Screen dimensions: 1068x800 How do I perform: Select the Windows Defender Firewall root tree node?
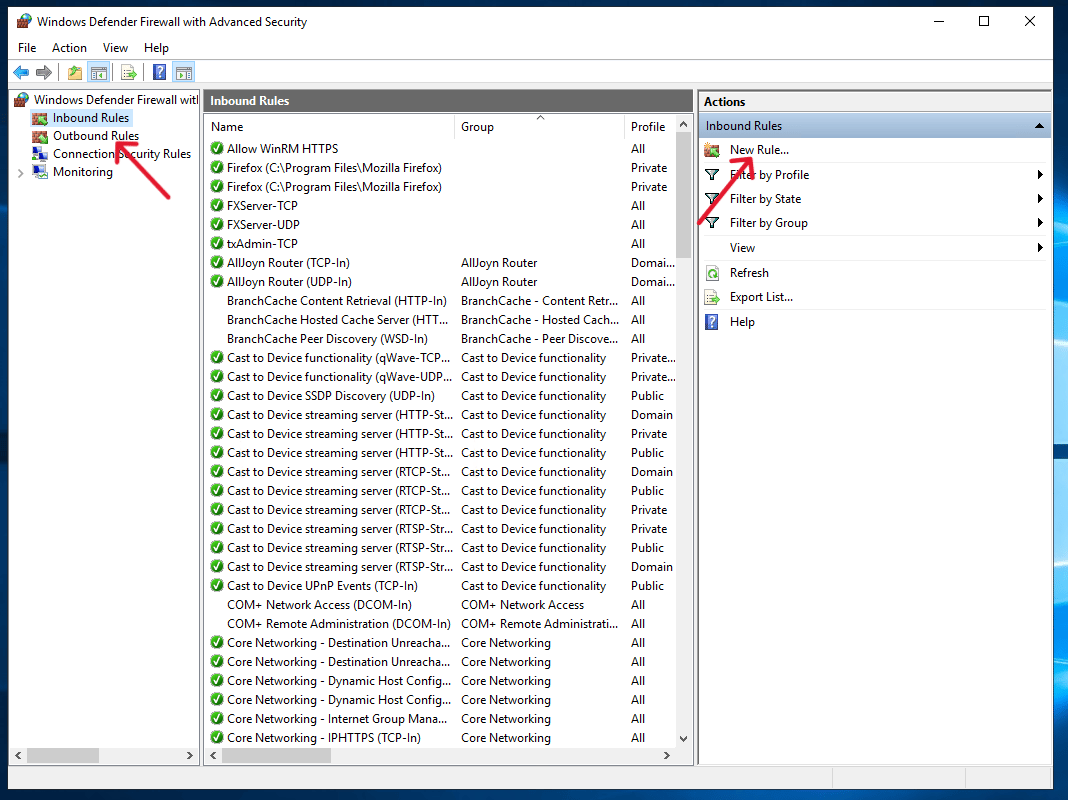[x=116, y=100]
